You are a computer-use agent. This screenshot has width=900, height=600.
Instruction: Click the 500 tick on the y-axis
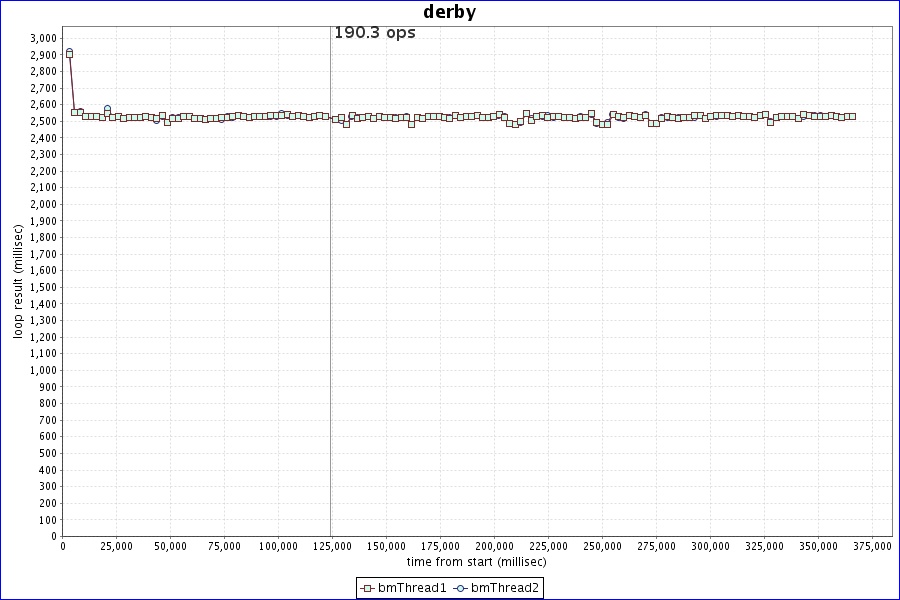[47, 453]
